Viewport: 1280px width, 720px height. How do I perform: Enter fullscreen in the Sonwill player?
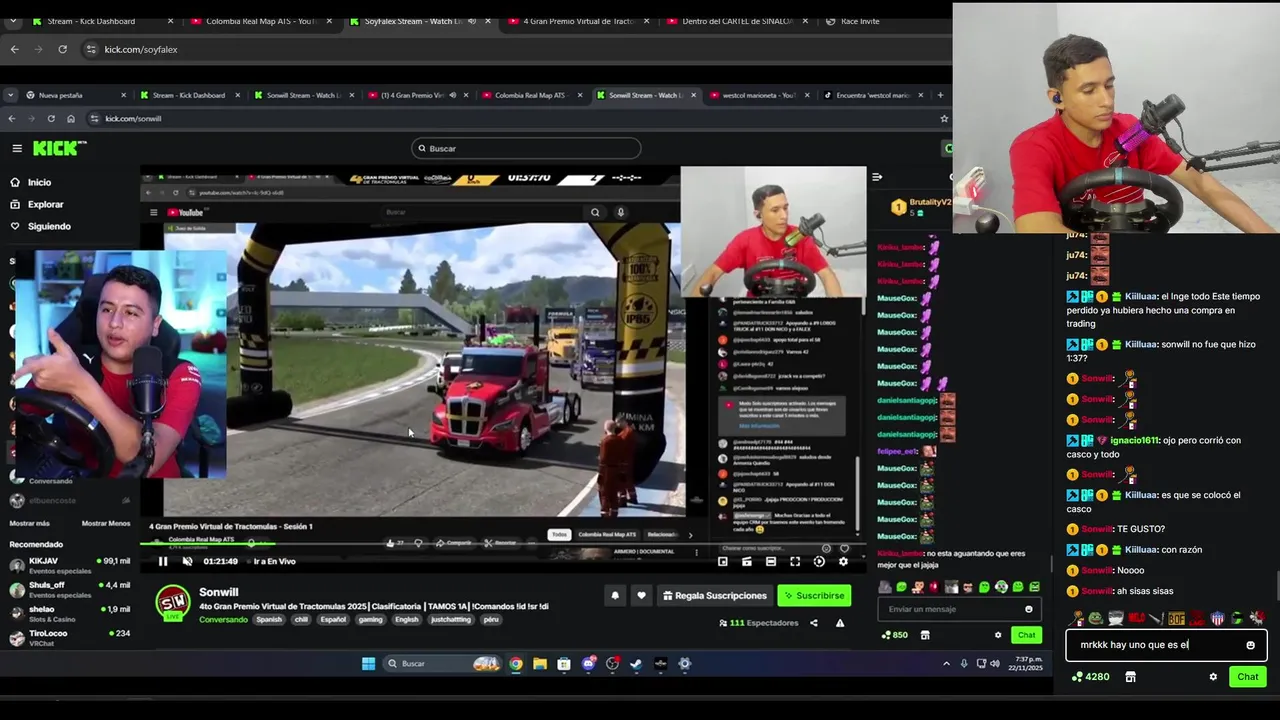point(795,561)
